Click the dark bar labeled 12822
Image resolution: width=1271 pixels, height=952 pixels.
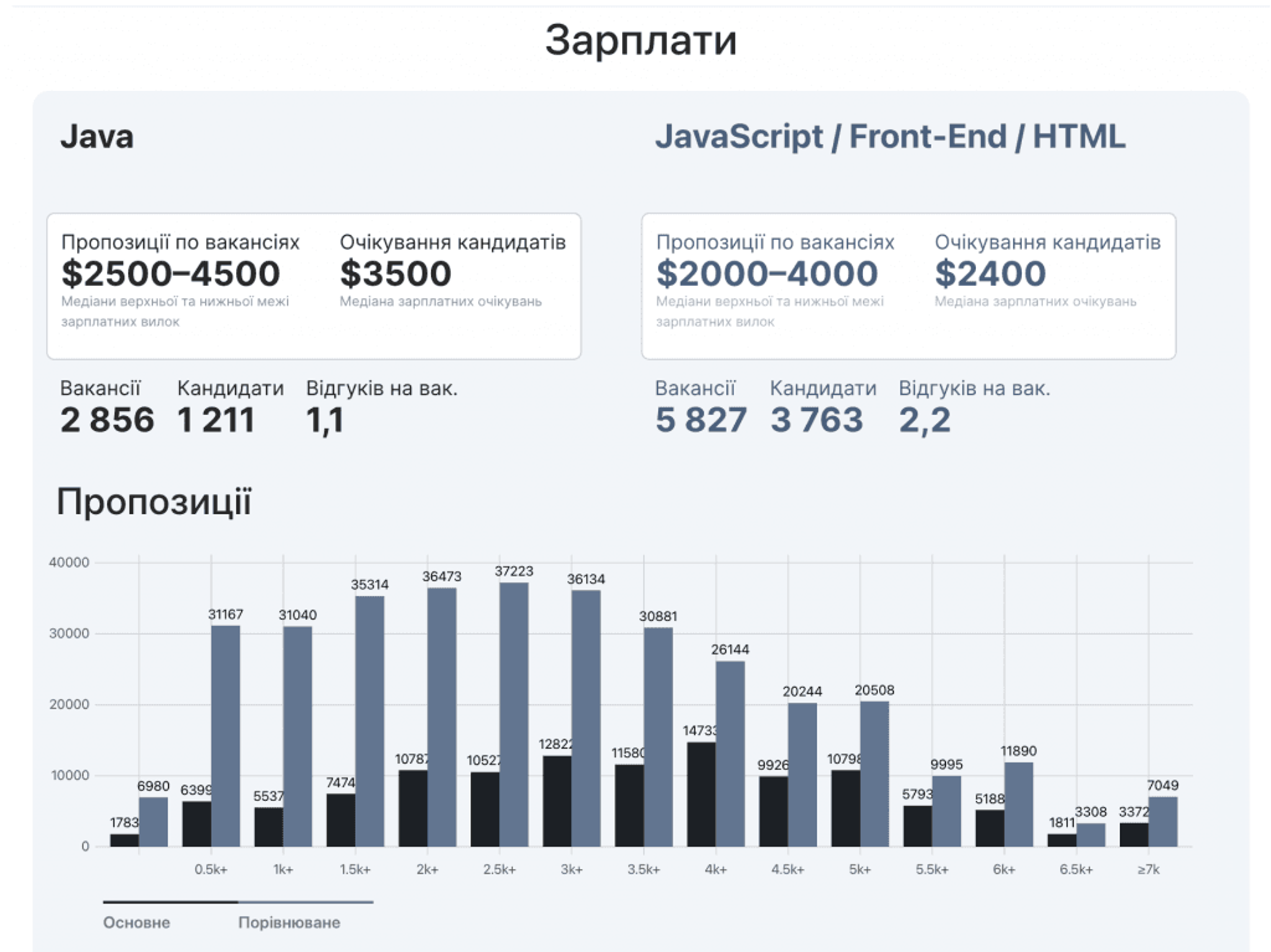click(x=557, y=801)
